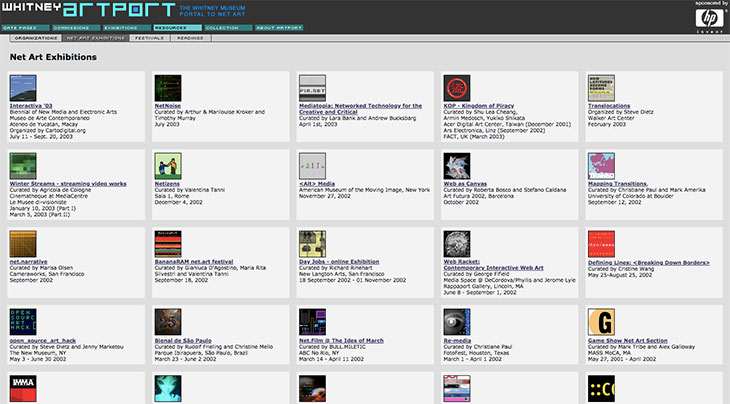This screenshot has height=404, width=730.
Task: Click the HP sponsor logo
Action: 710,19
